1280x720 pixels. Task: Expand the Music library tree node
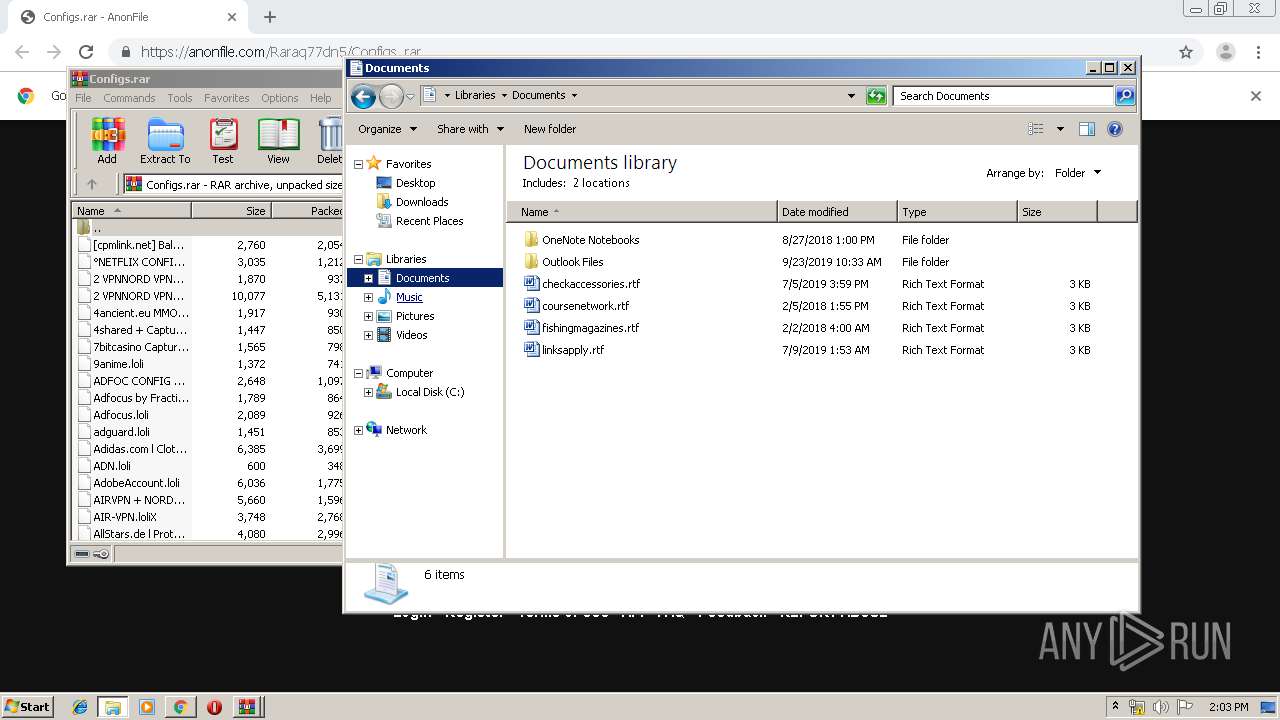coord(368,297)
